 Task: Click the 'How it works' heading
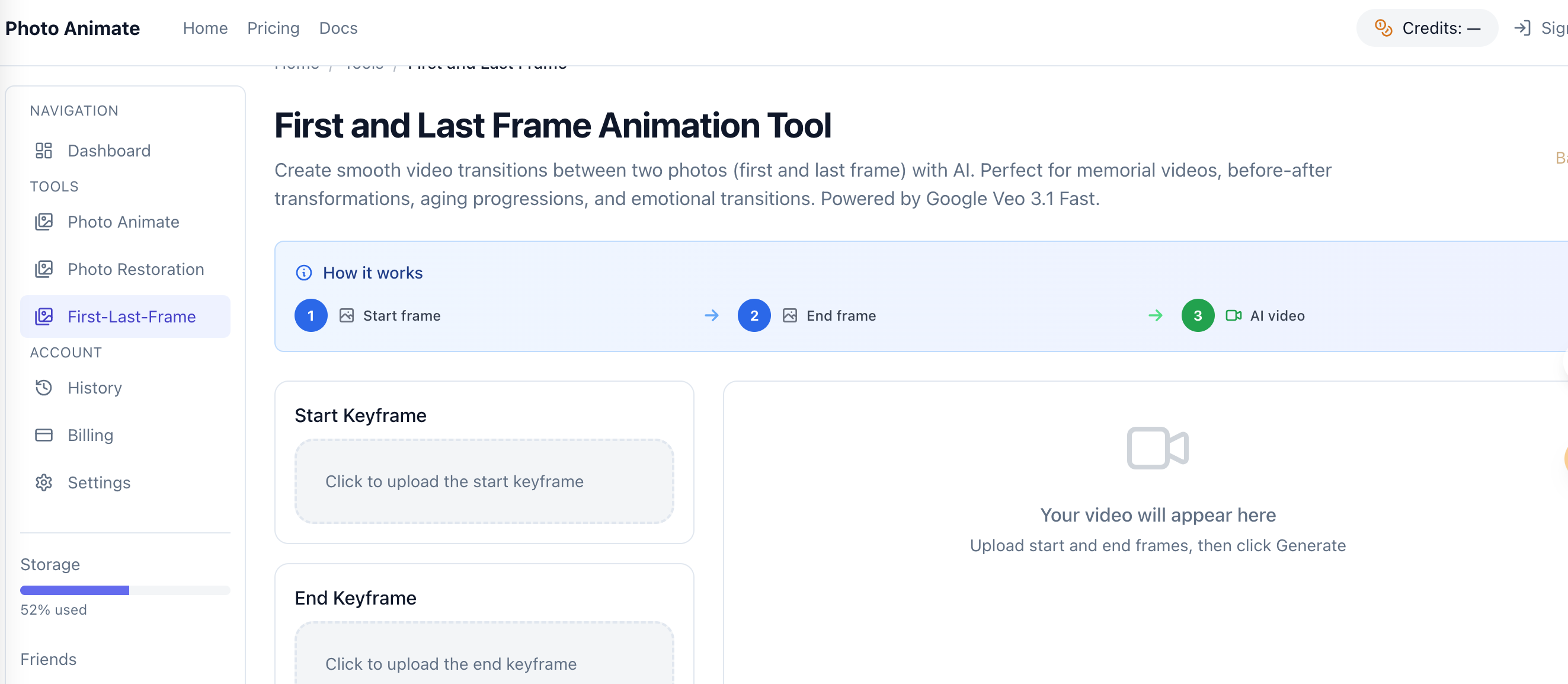click(373, 273)
